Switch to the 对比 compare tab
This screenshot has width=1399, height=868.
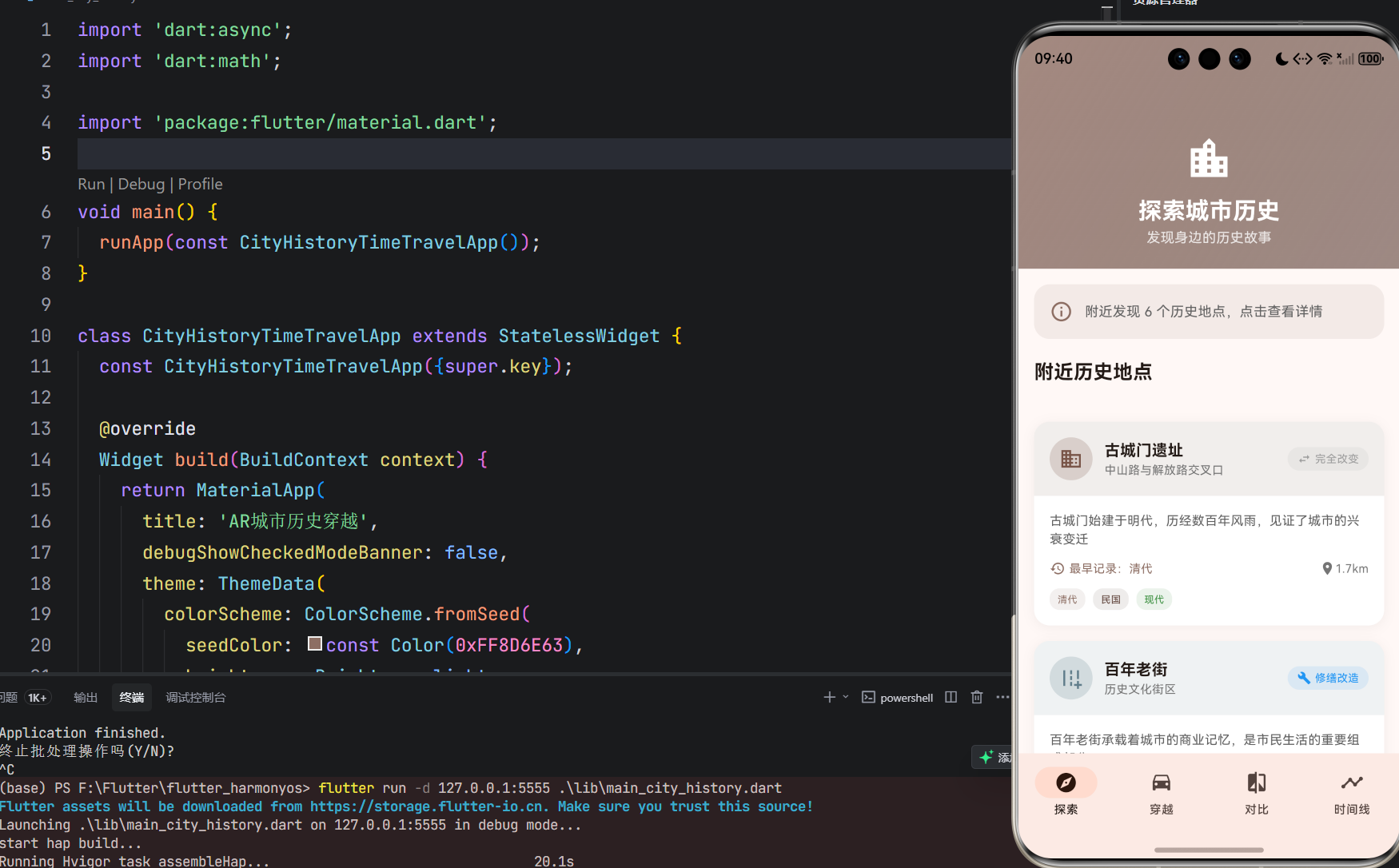(x=1256, y=794)
